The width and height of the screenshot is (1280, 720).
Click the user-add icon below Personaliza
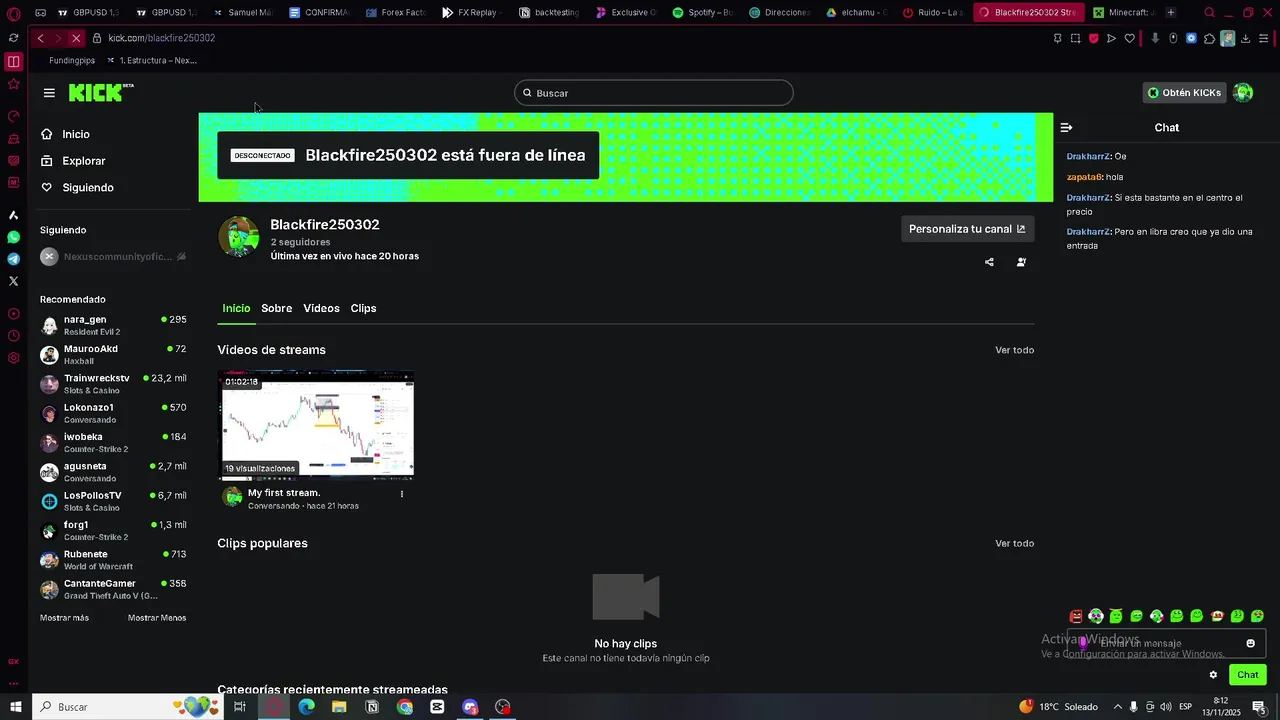coord(1021,262)
